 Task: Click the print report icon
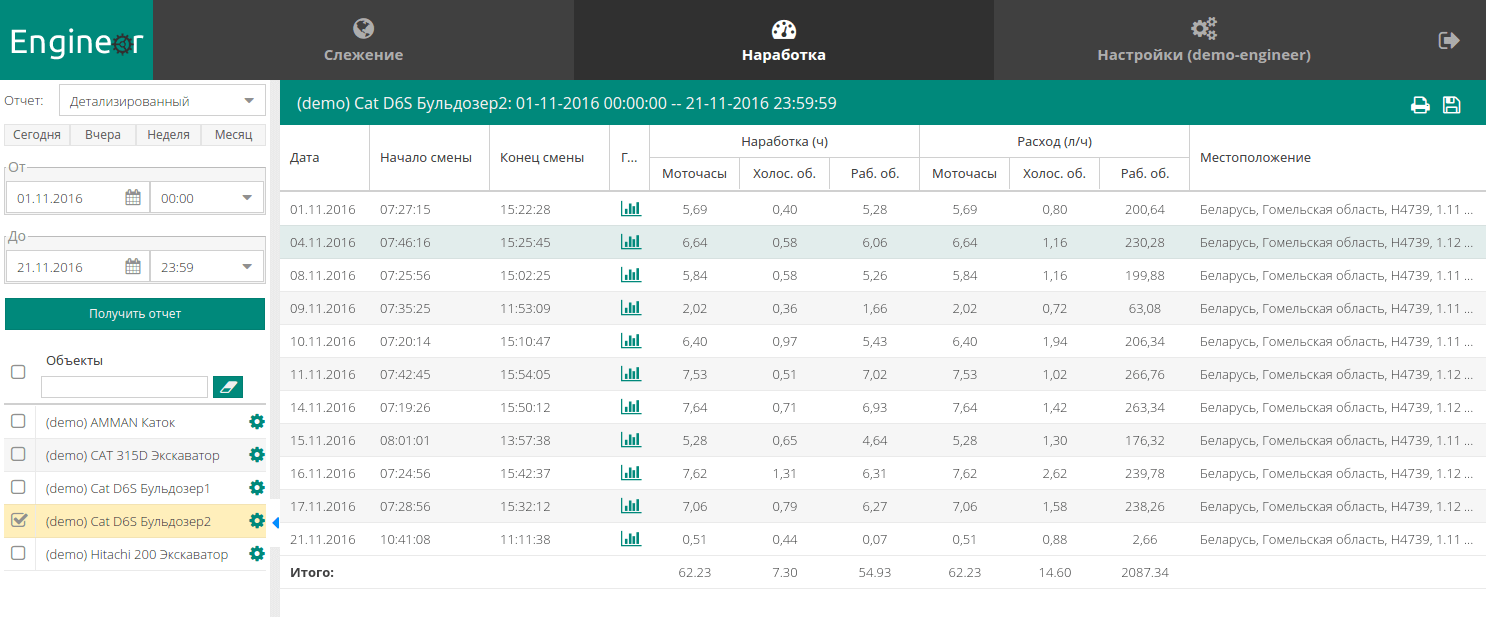pos(1420,105)
